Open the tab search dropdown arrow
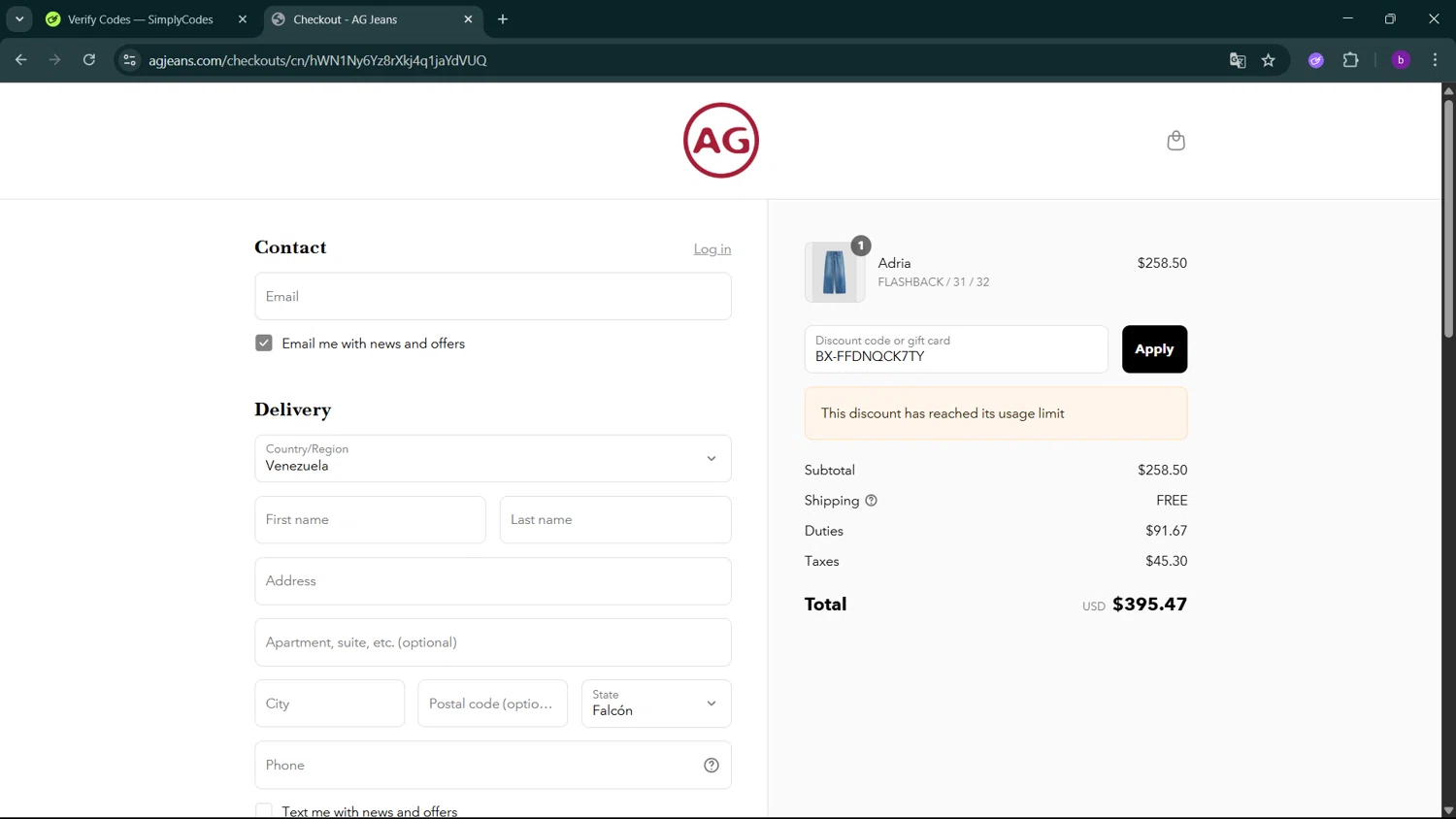Viewport: 1456px width, 819px height. (x=19, y=19)
